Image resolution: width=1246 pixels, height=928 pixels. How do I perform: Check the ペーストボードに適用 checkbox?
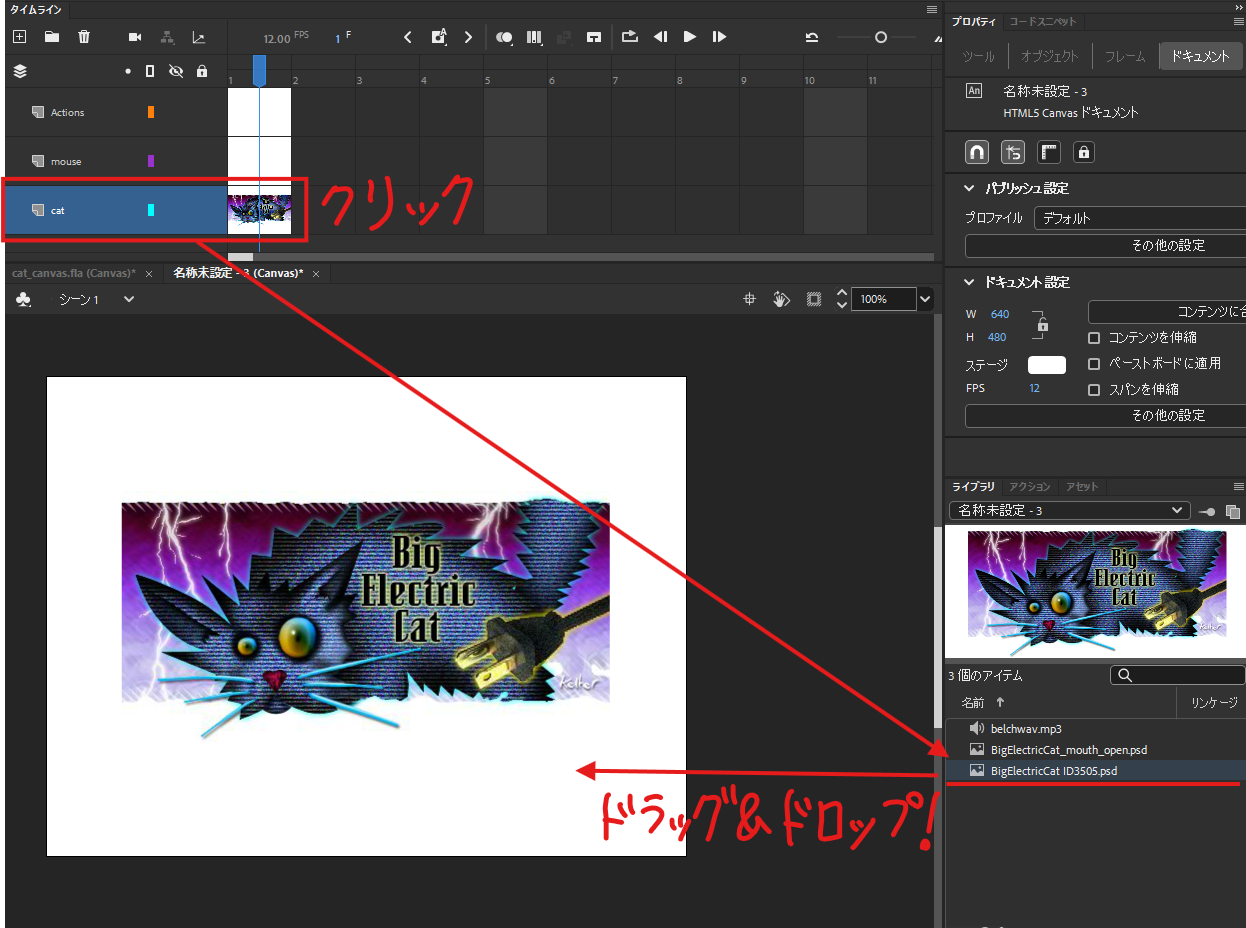coord(1094,364)
